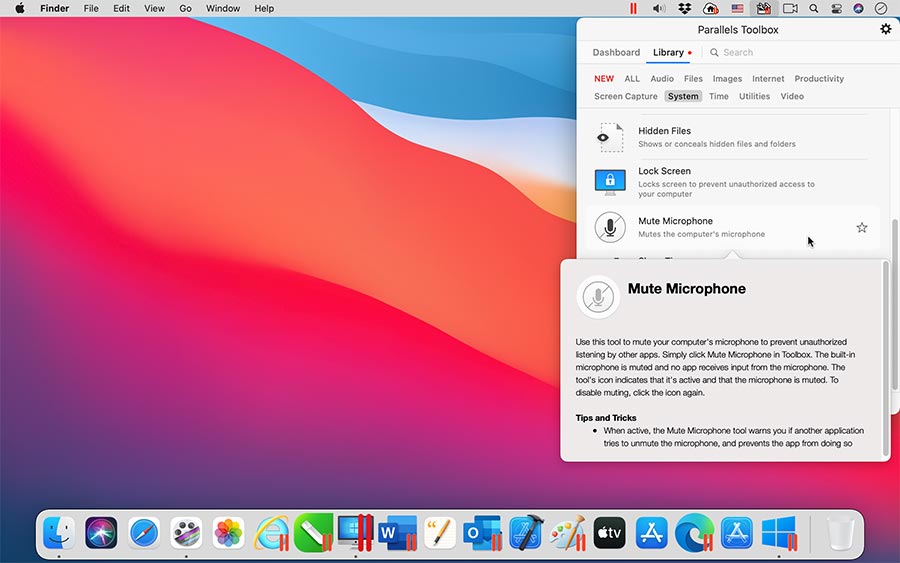This screenshot has height=563, width=900.
Task: Open Safari from the Dock
Action: click(144, 533)
